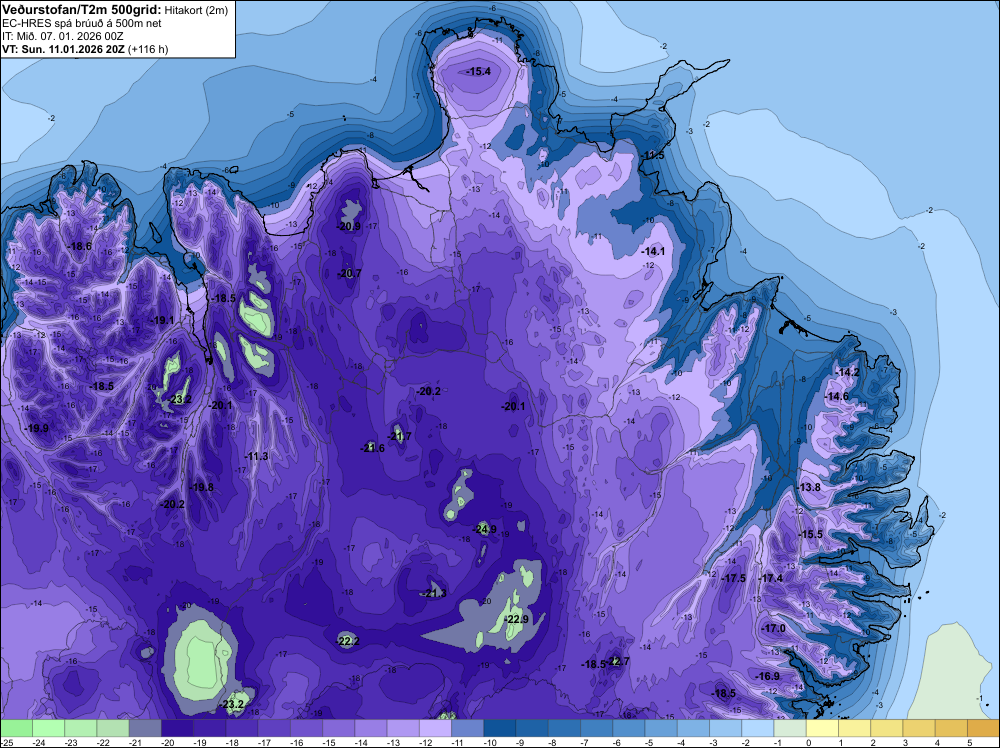Select the -6 legend color swatch

point(629,728)
